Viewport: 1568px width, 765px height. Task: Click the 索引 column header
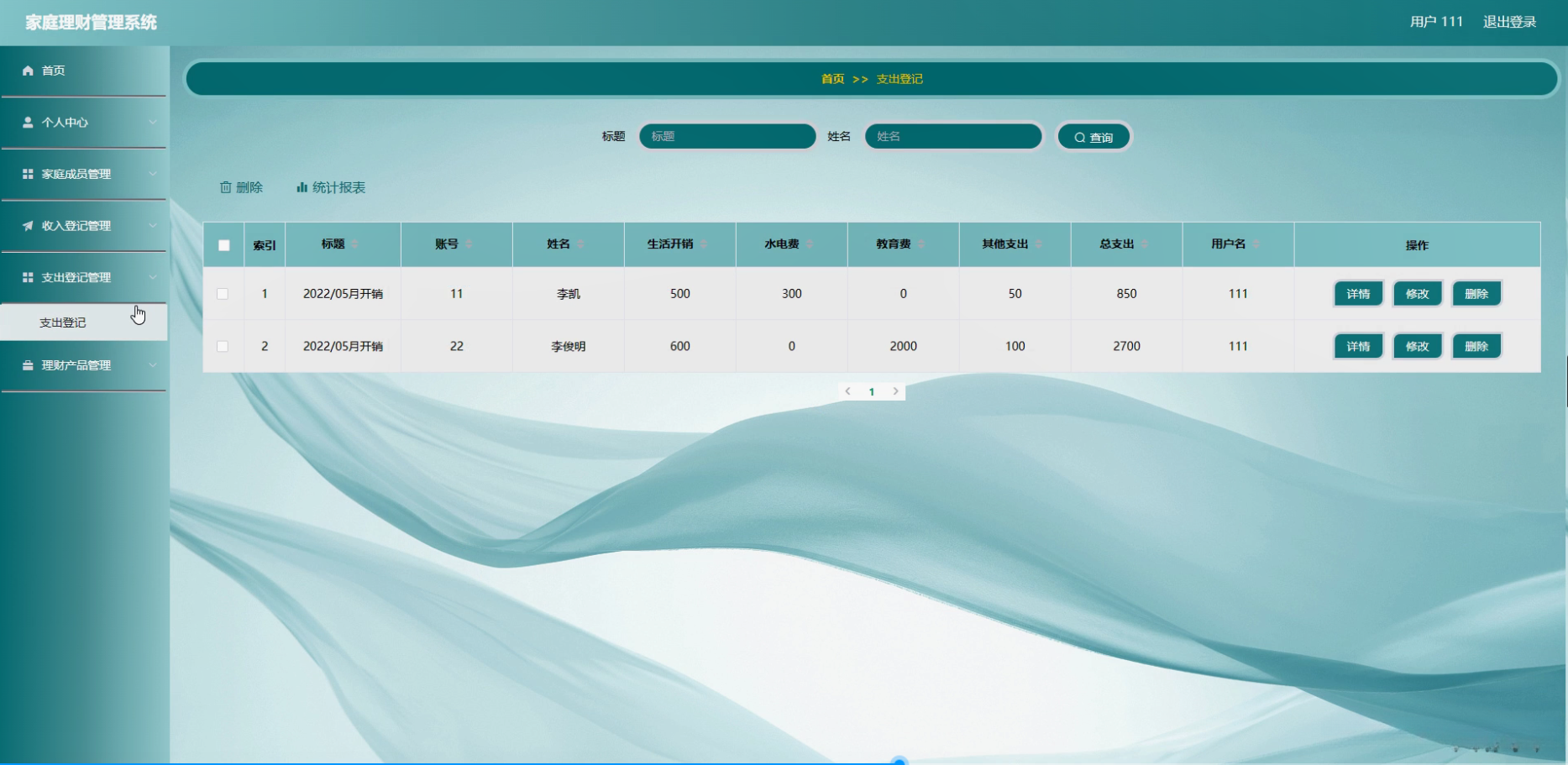tap(265, 245)
